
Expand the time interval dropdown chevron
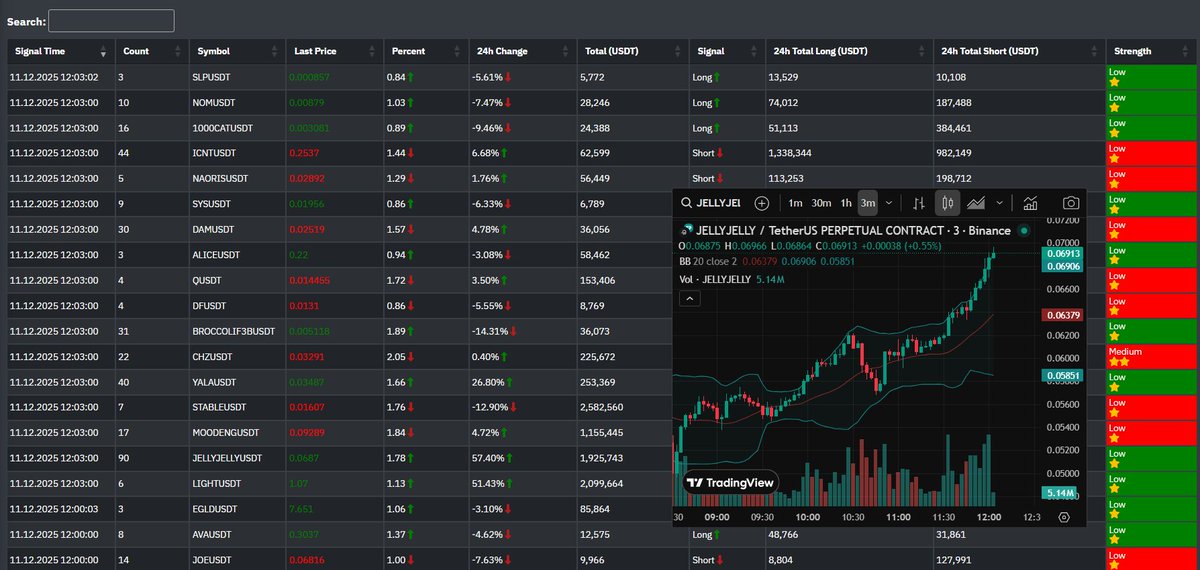889,203
